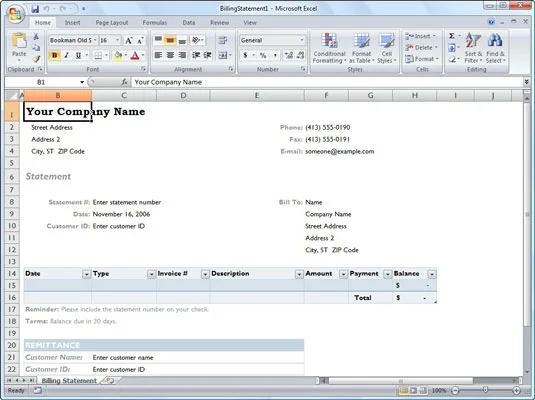Click the formula bar text field
535x400 pixels.
tap(328, 82)
